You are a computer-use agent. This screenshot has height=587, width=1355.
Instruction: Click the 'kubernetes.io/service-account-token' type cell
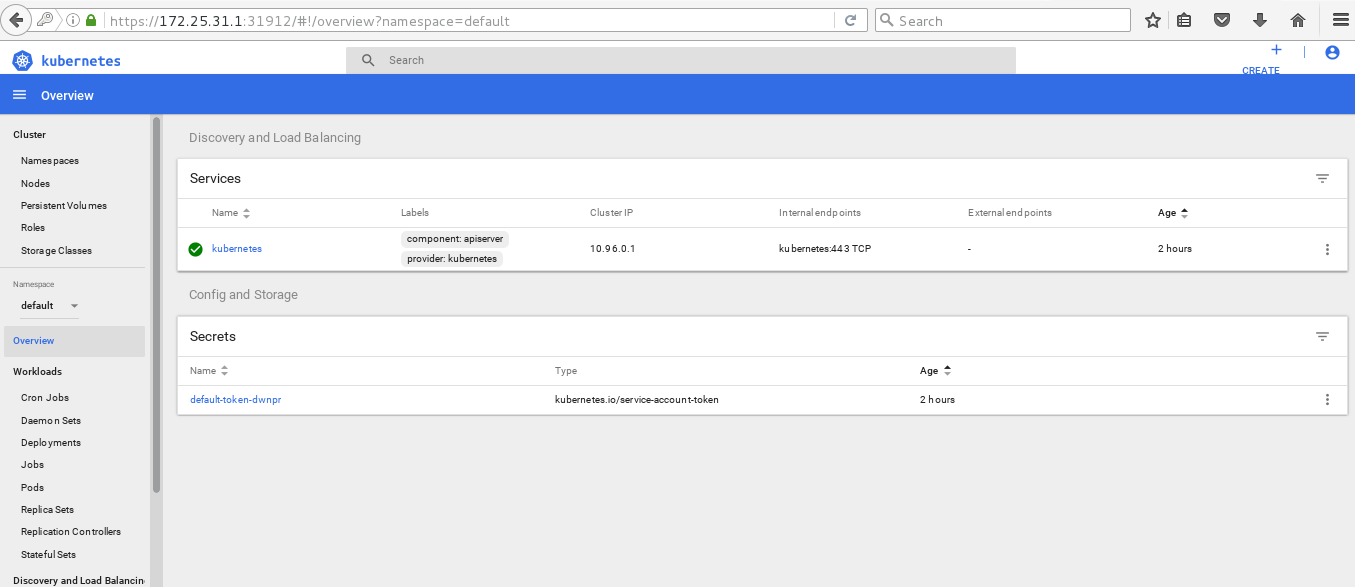[637, 400]
